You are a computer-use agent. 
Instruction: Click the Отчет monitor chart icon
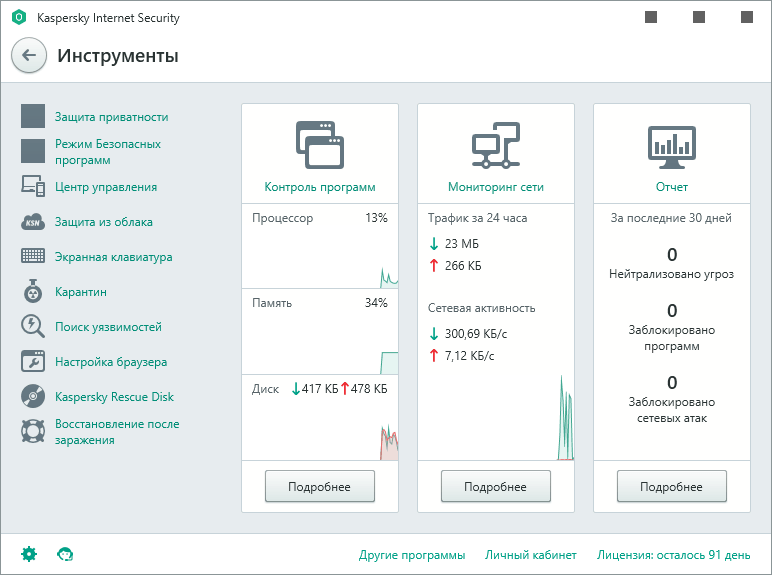click(x=672, y=147)
